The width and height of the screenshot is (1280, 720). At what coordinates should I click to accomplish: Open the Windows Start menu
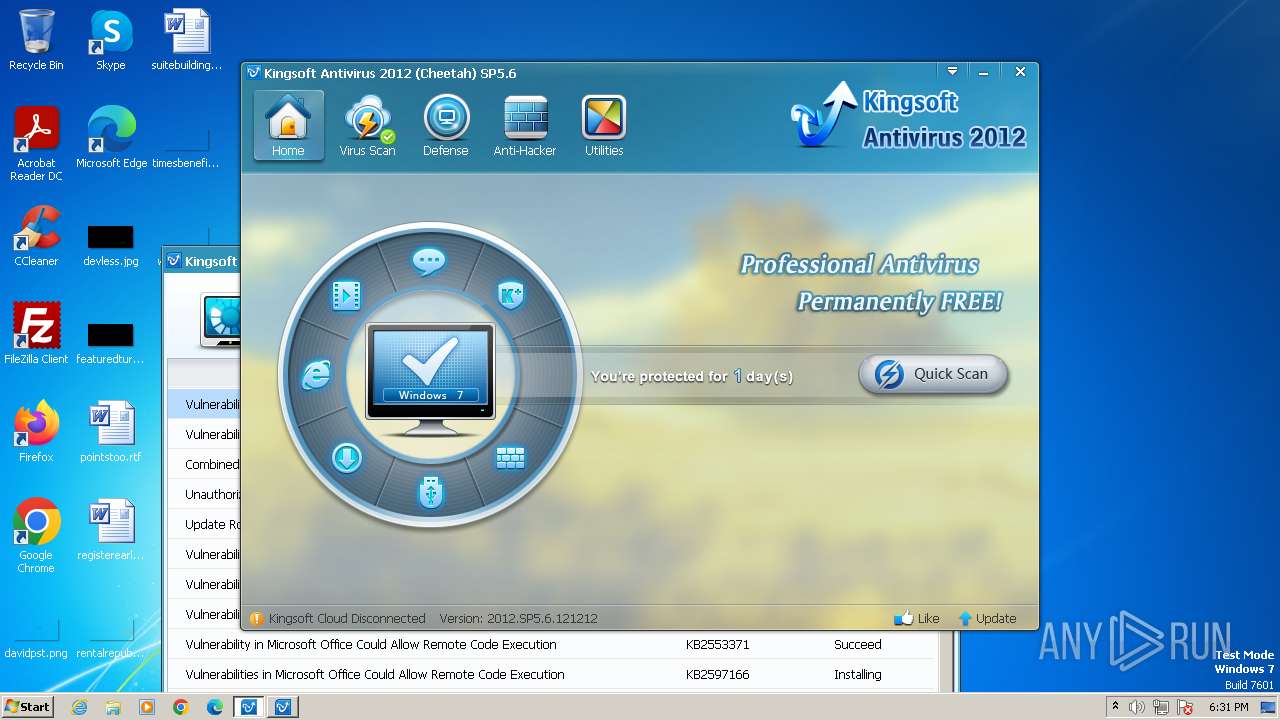pos(27,706)
